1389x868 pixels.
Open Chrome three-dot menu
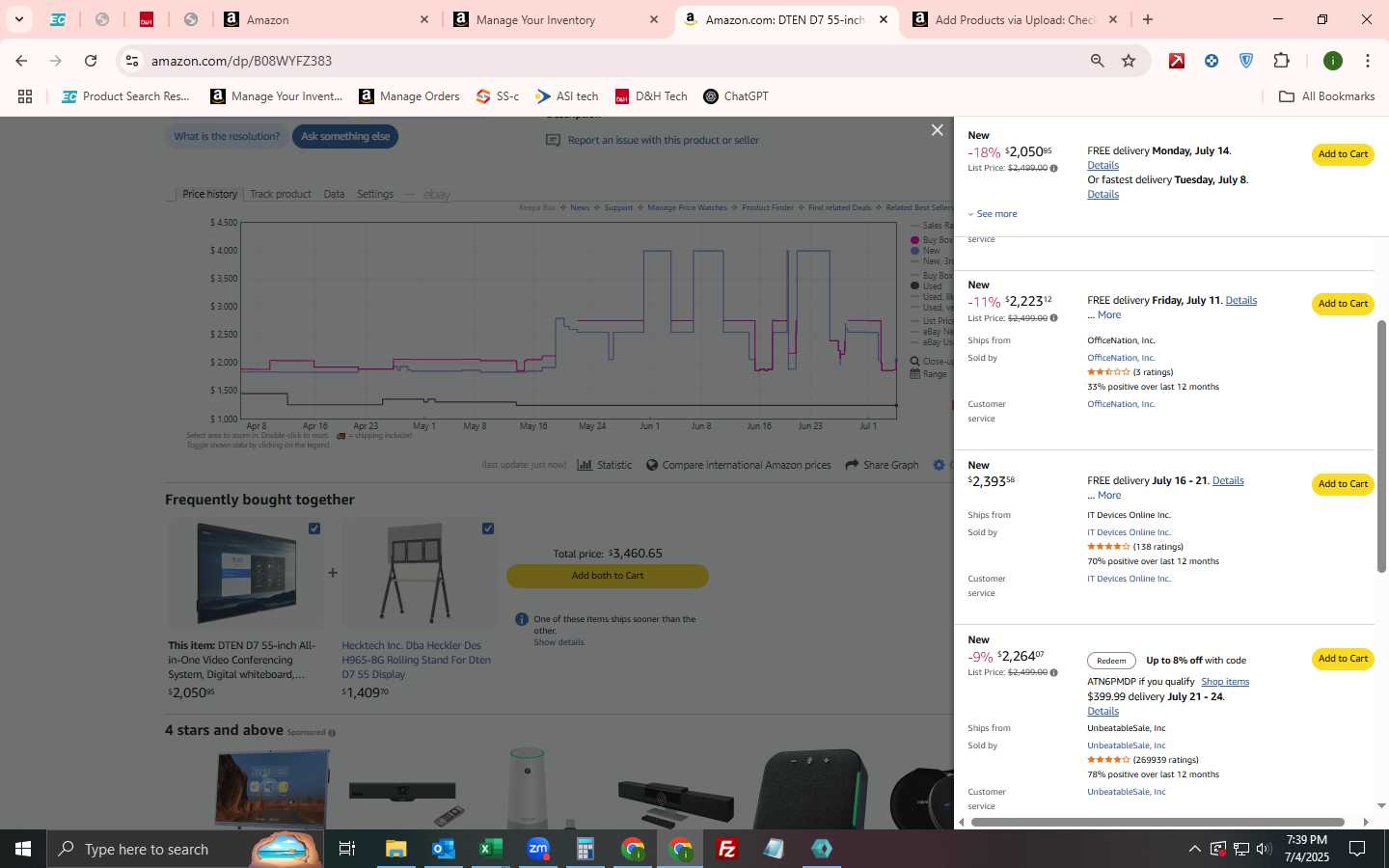1368,61
